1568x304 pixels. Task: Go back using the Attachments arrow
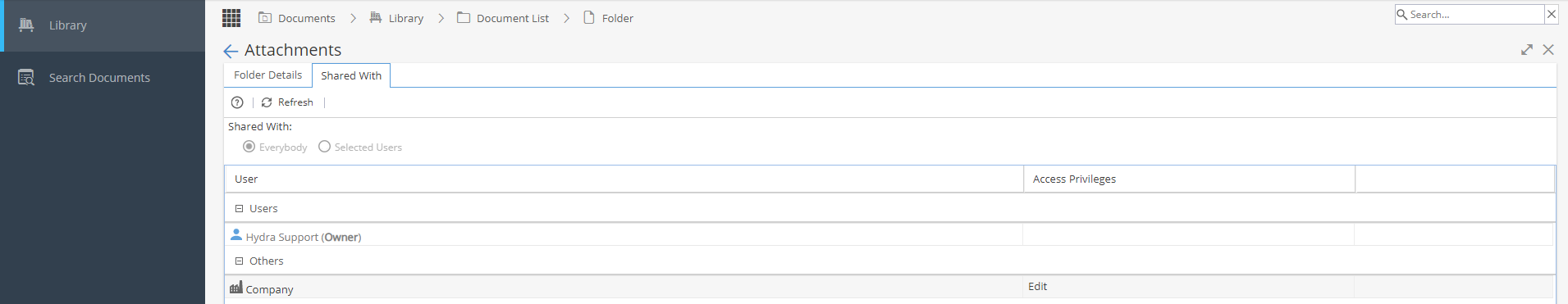[x=231, y=51]
